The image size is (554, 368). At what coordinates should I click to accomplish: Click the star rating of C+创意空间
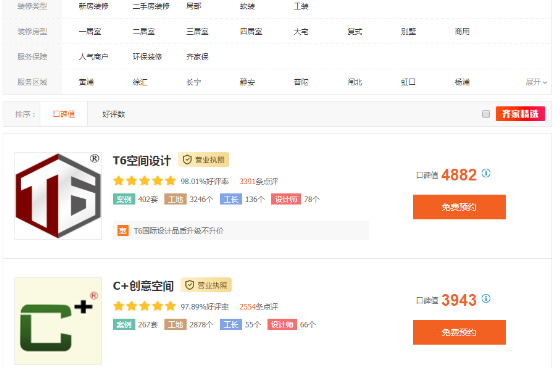click(145, 306)
